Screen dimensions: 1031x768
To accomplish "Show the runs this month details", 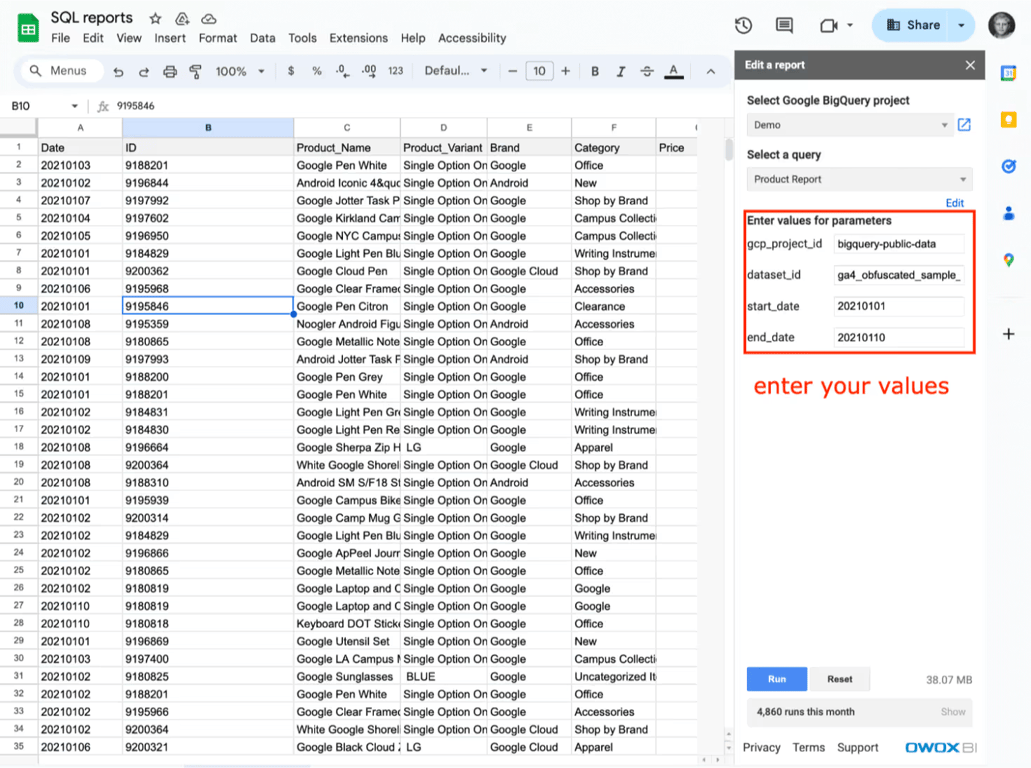I will (x=953, y=712).
